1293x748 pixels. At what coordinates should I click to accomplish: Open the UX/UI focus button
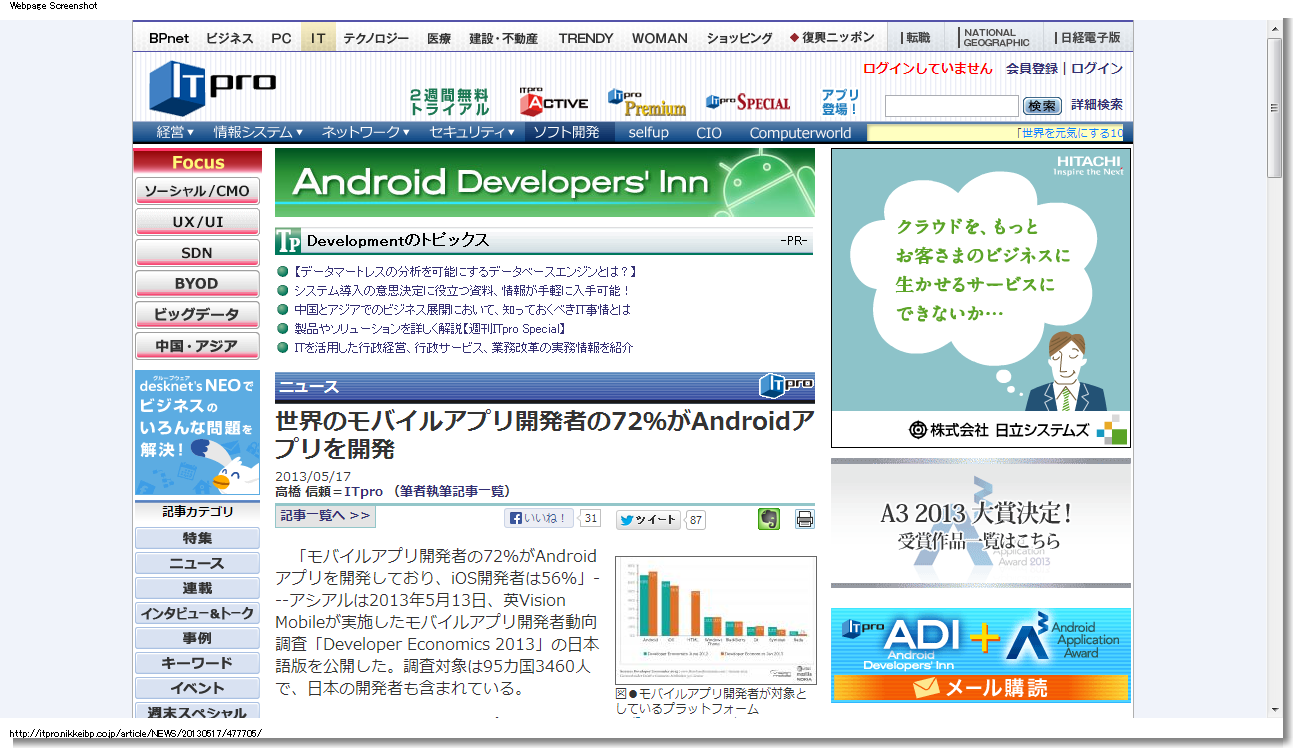pos(197,222)
